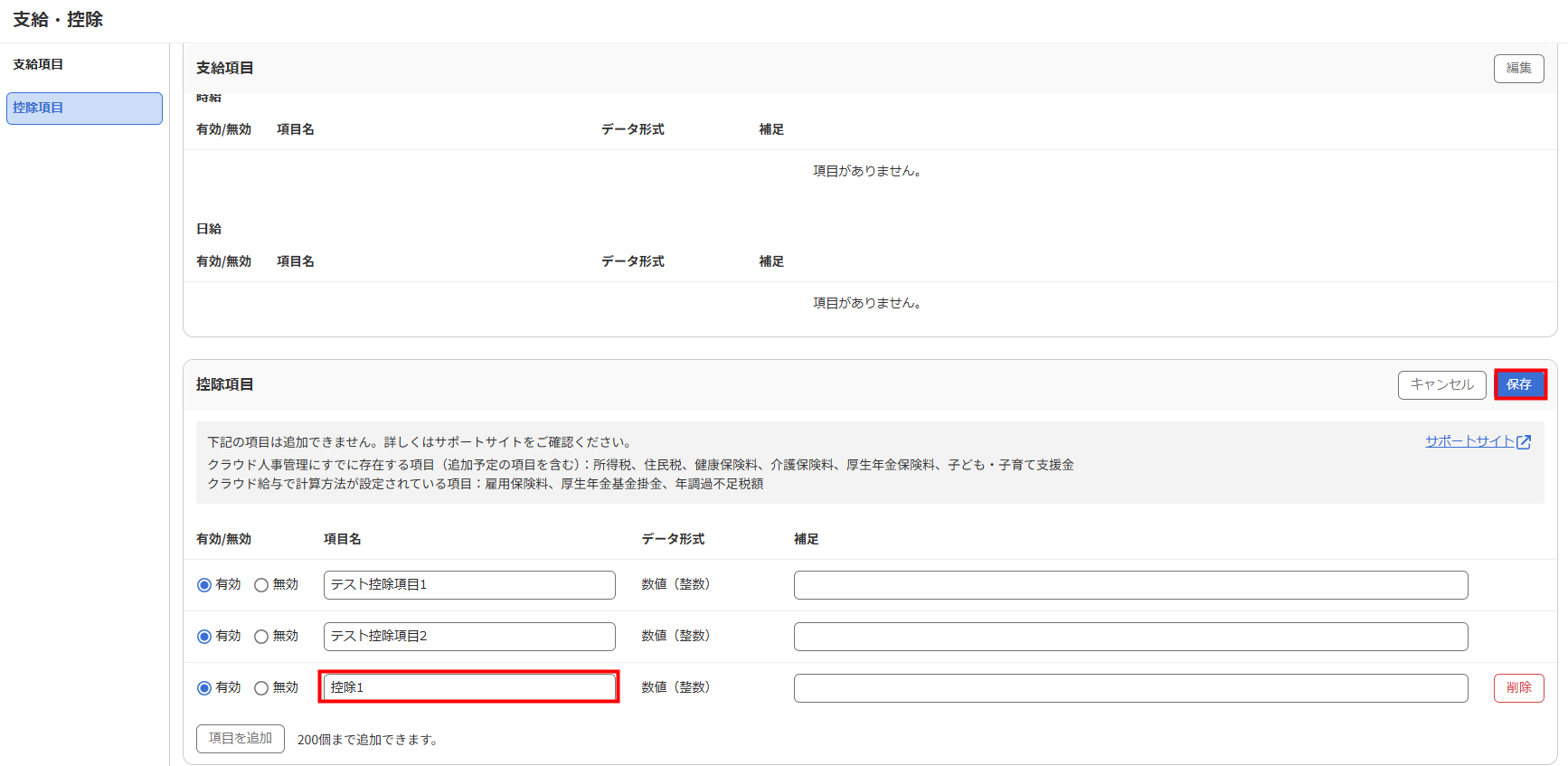Focus the テスト控除項目2 name field
The height and width of the screenshot is (766, 1568).
(469, 637)
